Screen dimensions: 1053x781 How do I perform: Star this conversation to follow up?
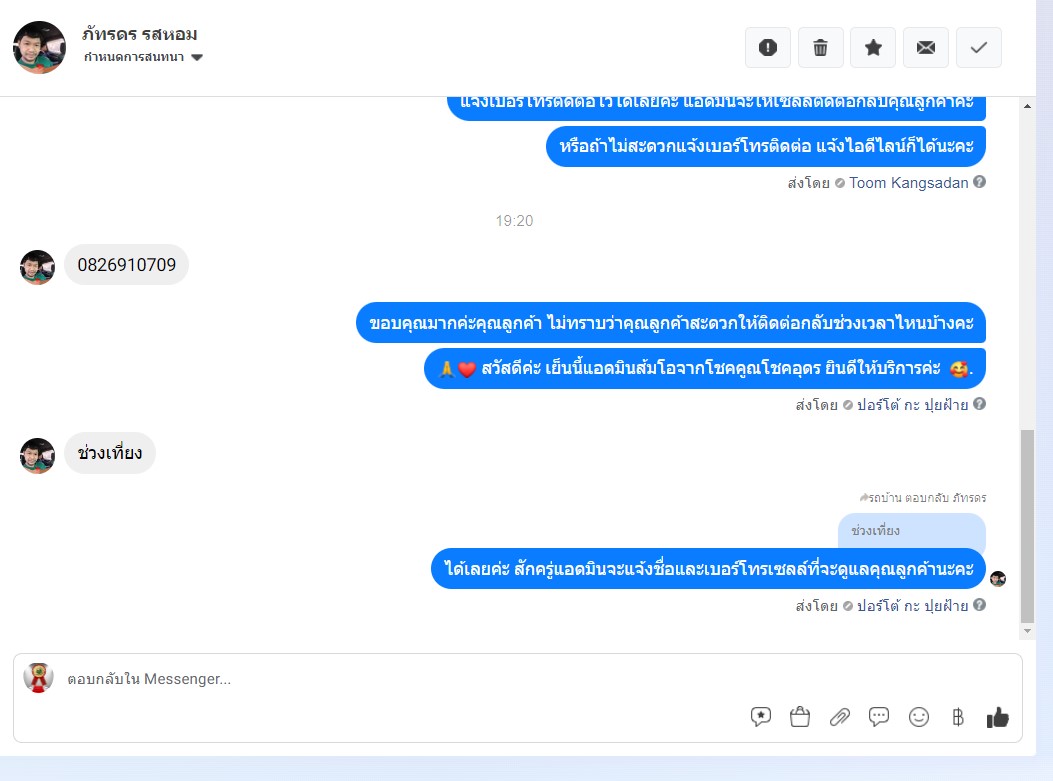(x=873, y=48)
